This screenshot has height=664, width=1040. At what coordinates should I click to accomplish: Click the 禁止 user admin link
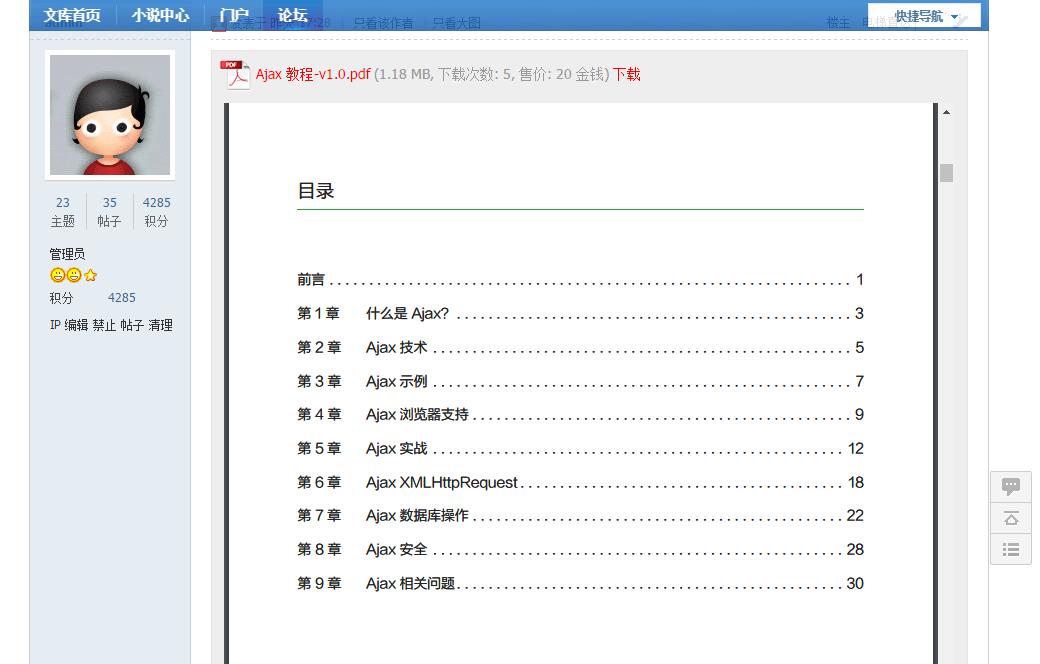104,325
